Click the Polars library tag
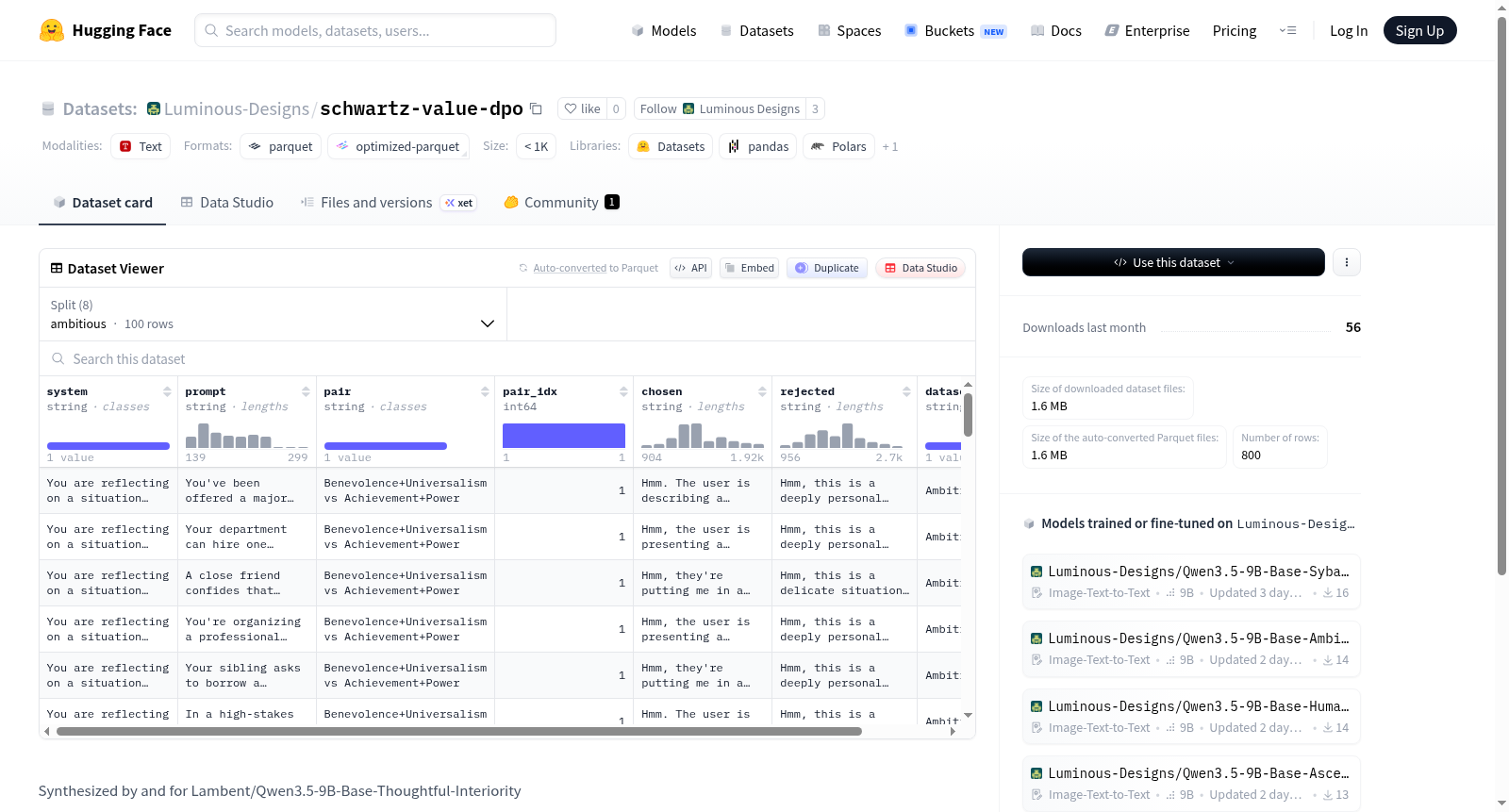Image resolution: width=1509 pixels, height=812 pixels. point(838,146)
